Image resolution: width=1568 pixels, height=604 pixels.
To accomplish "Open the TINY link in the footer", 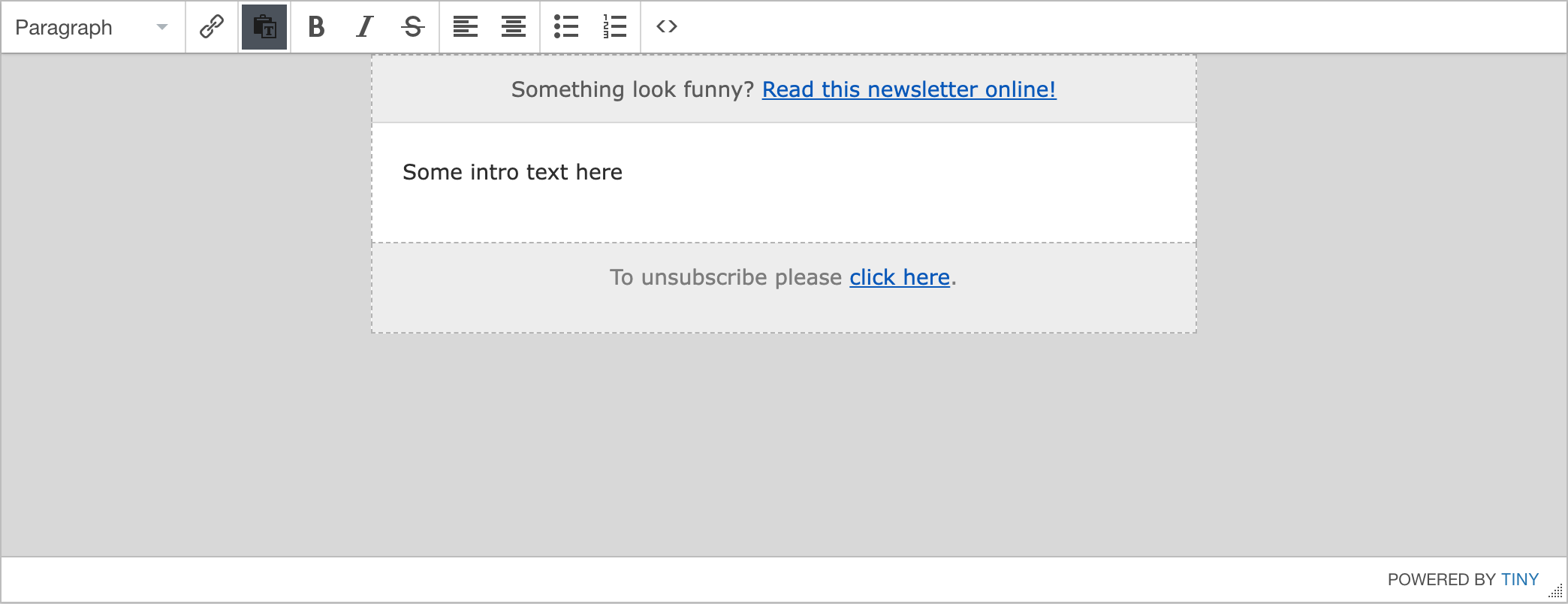I will pos(1519,579).
